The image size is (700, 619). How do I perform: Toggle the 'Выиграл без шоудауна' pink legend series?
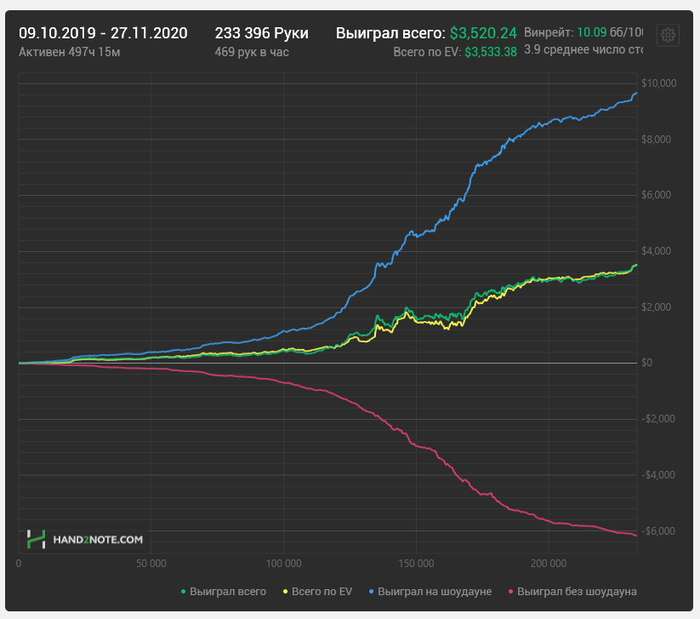click(x=572, y=591)
